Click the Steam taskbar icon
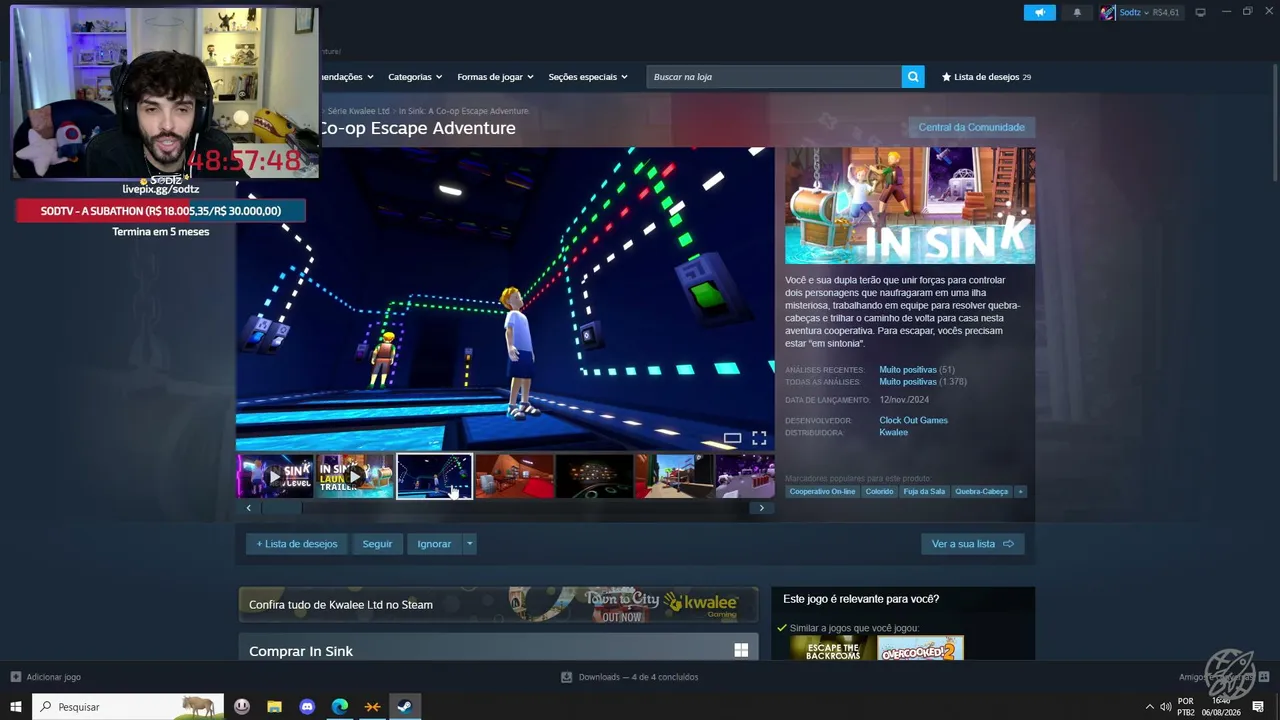Screen dimensions: 1280x720 click(404, 707)
